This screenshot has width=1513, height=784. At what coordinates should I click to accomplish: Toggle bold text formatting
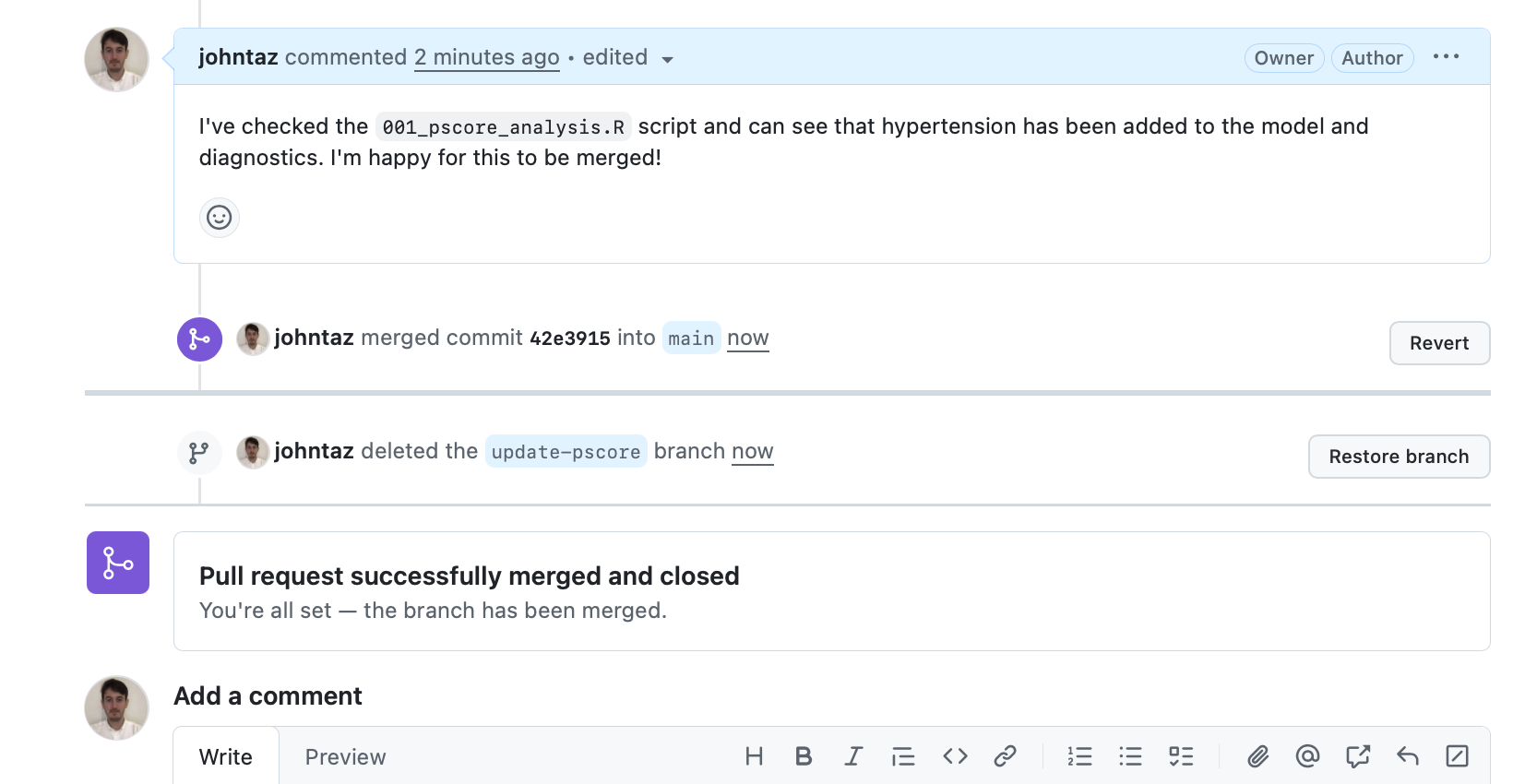pos(804,756)
